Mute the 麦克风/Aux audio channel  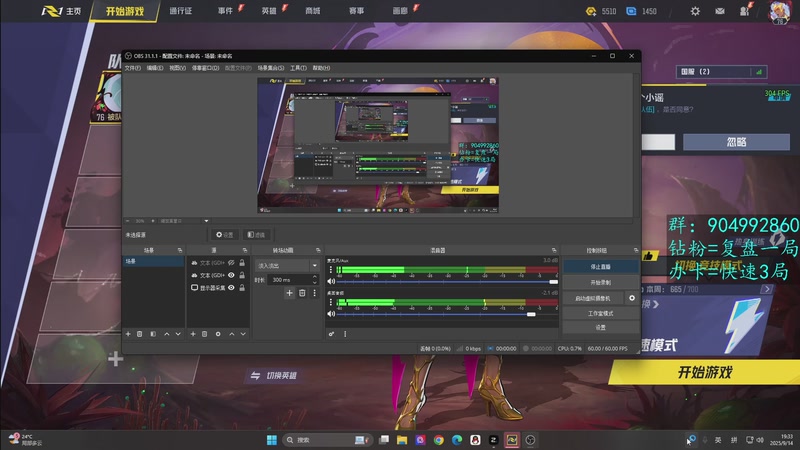tap(331, 281)
